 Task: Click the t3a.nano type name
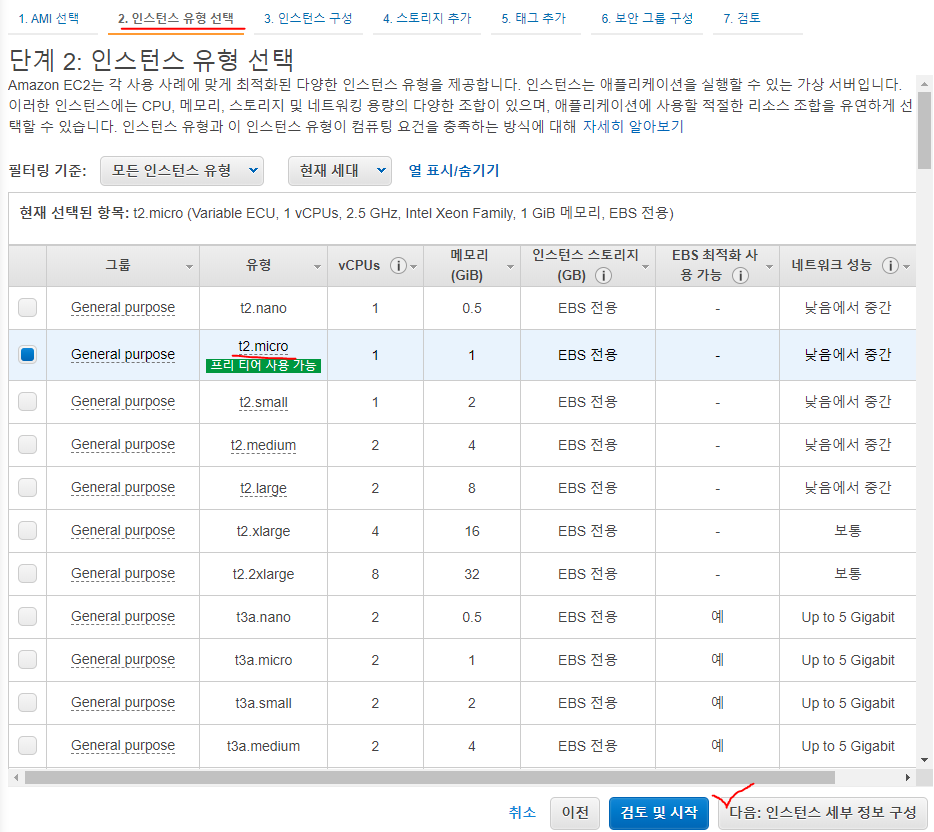pyautogui.click(x=263, y=617)
